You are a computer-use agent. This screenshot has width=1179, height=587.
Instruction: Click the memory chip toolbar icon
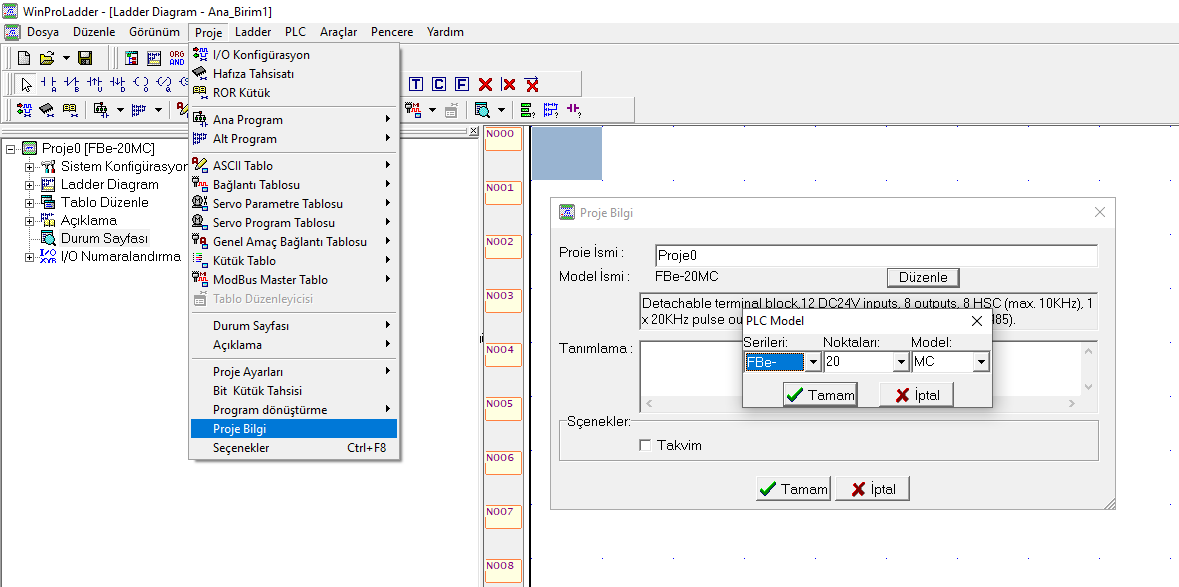47,110
